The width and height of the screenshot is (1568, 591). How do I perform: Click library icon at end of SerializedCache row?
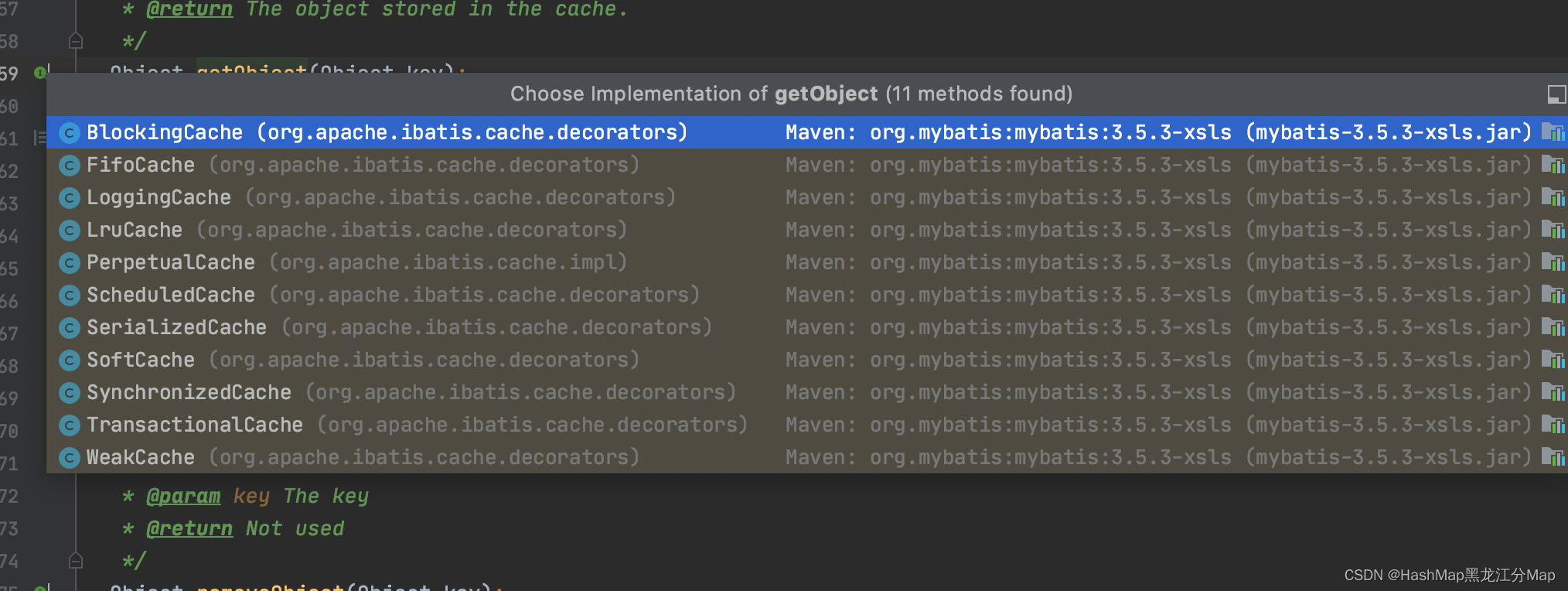tap(1553, 327)
